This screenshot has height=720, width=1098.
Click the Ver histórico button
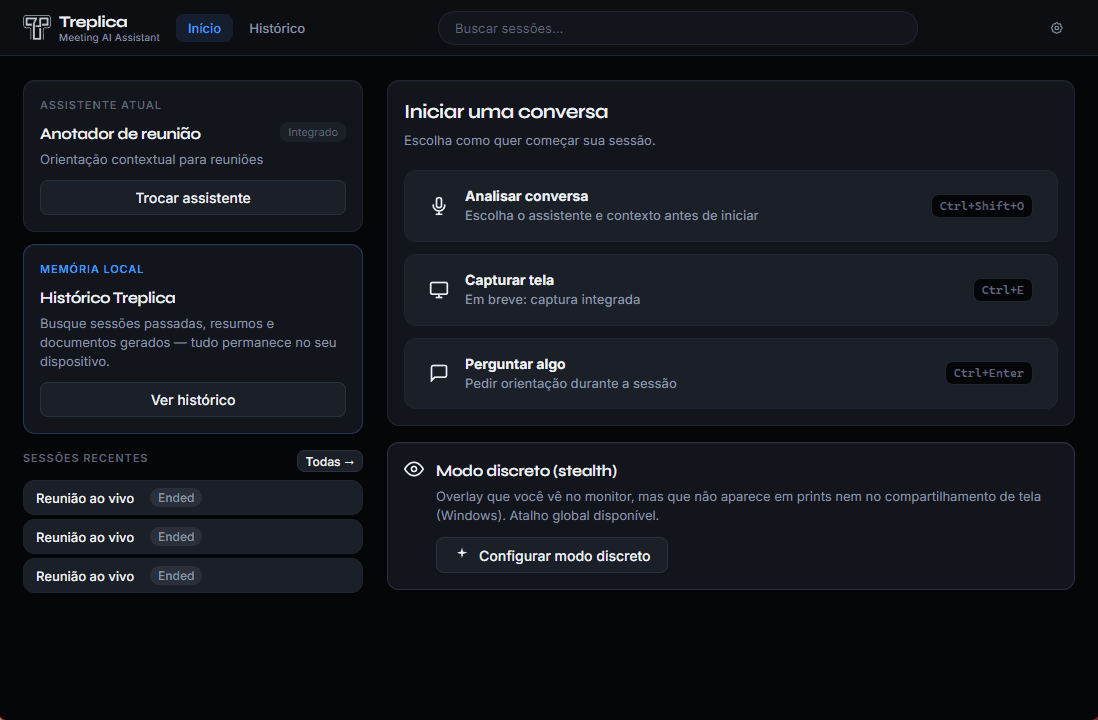[x=193, y=399]
